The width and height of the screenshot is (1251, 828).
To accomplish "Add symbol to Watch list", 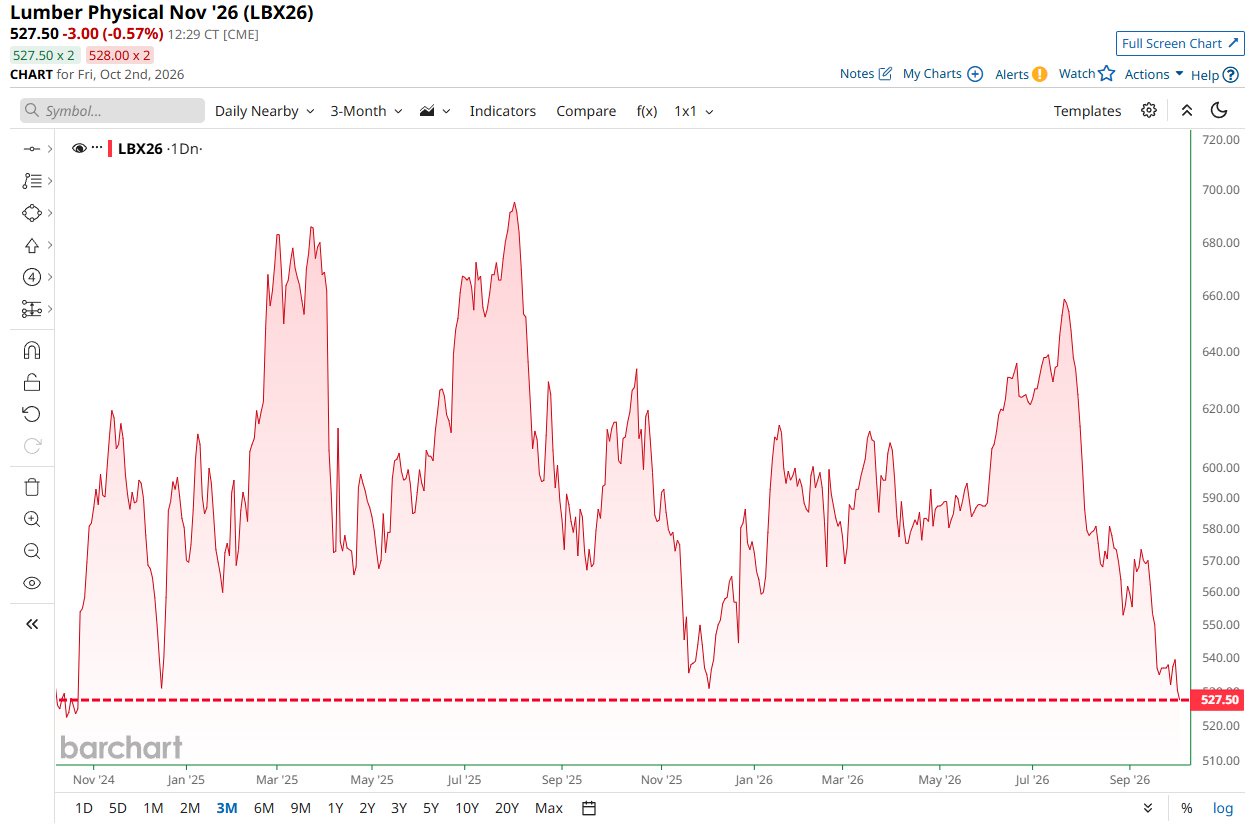I will (1086, 74).
